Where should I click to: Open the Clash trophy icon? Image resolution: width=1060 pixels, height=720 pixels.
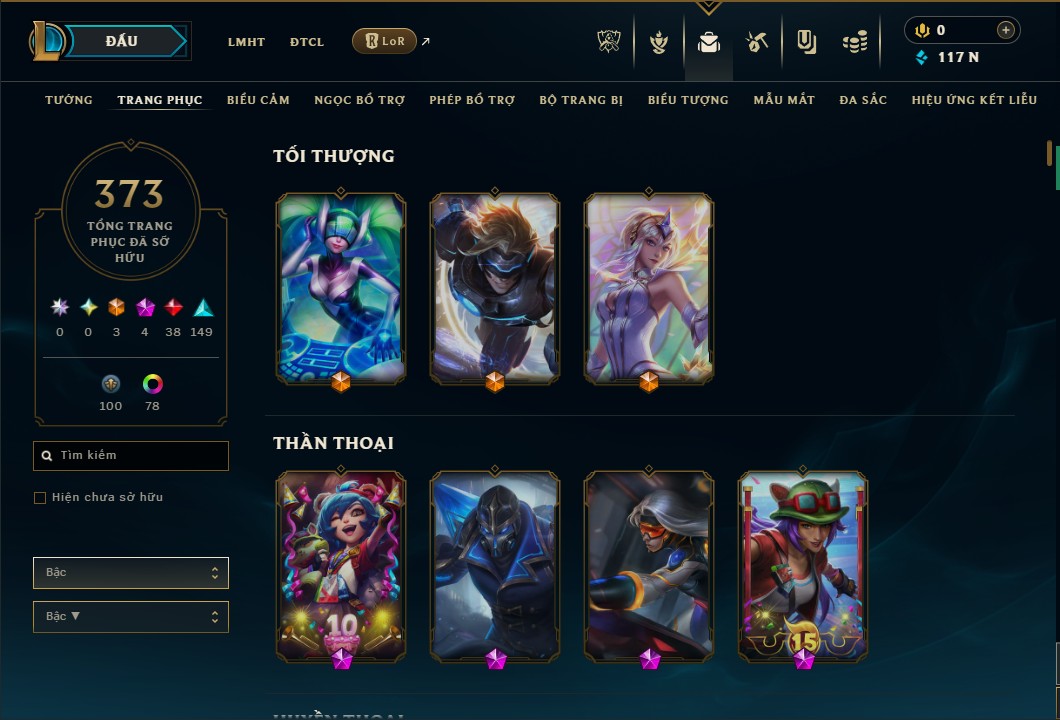click(x=609, y=42)
